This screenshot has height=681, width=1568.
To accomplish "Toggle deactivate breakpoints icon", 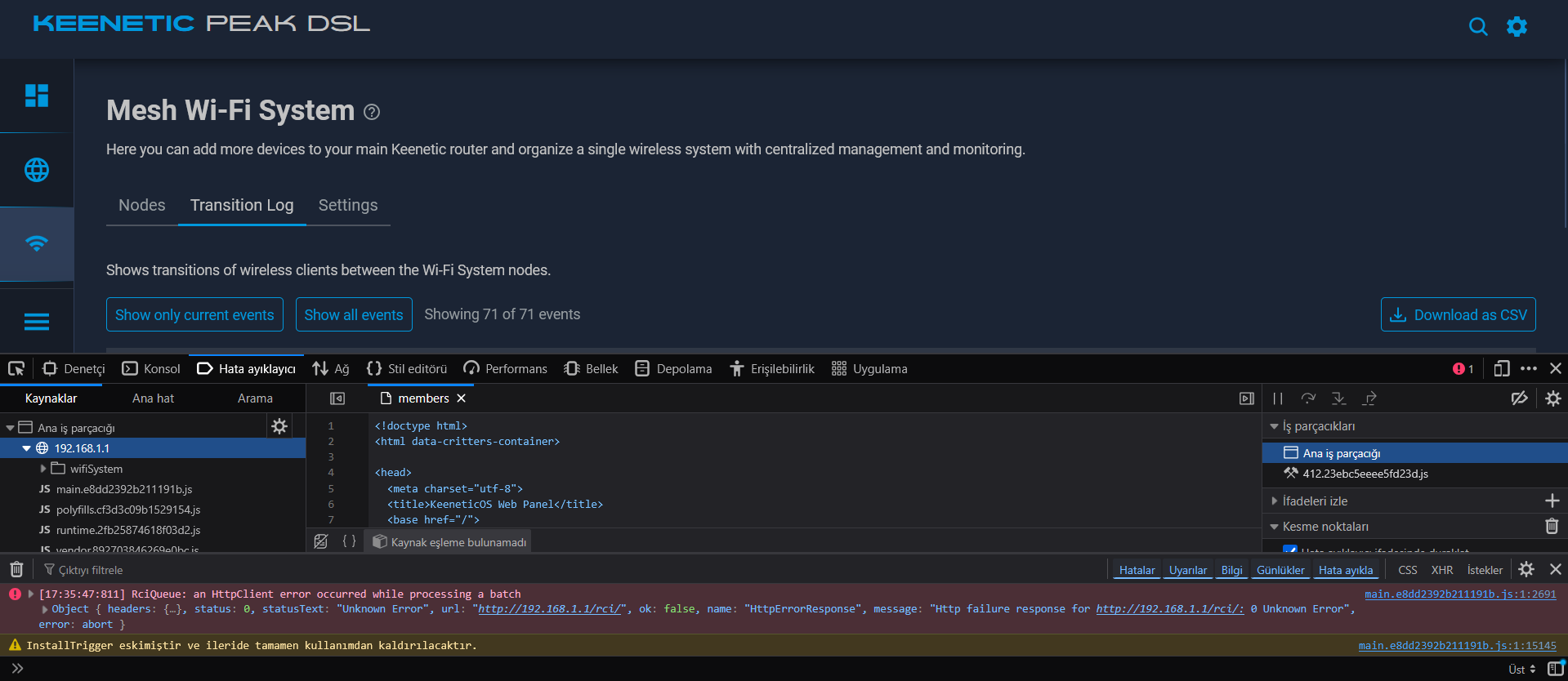I will pyautogui.click(x=1519, y=398).
